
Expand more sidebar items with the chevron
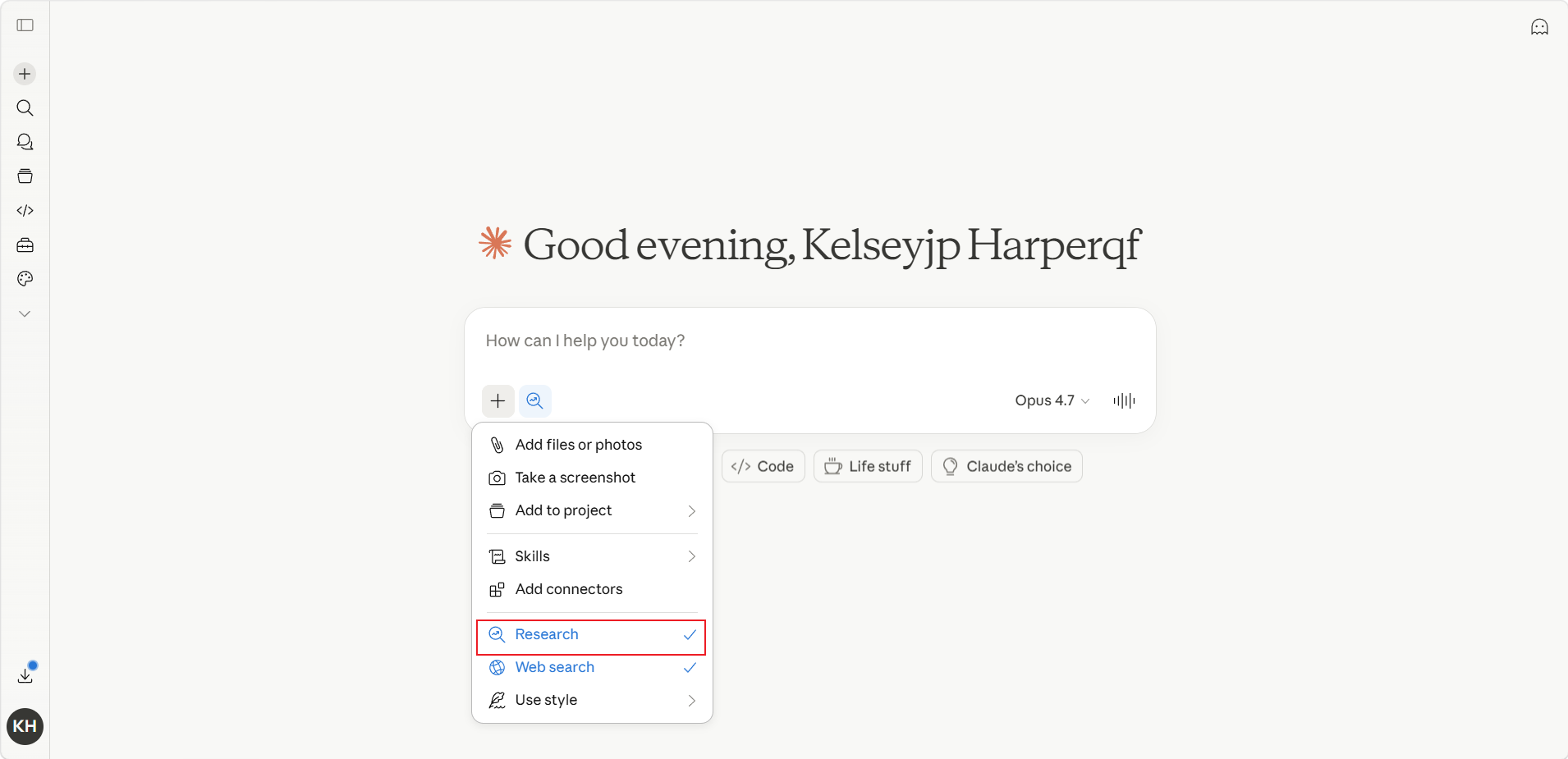(x=25, y=313)
